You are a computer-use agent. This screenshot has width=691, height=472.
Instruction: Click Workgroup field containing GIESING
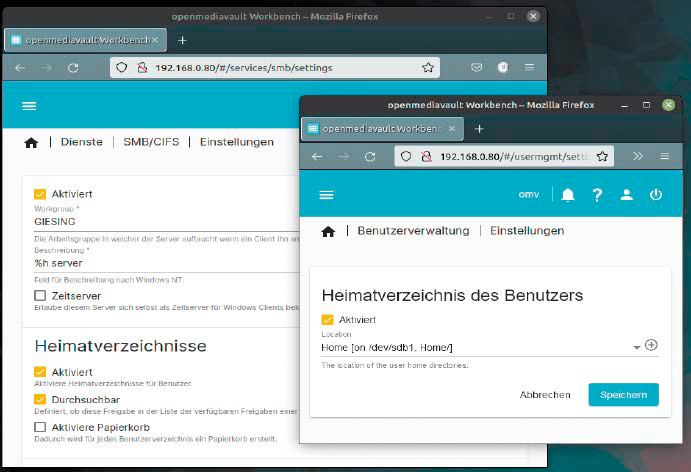click(167, 222)
